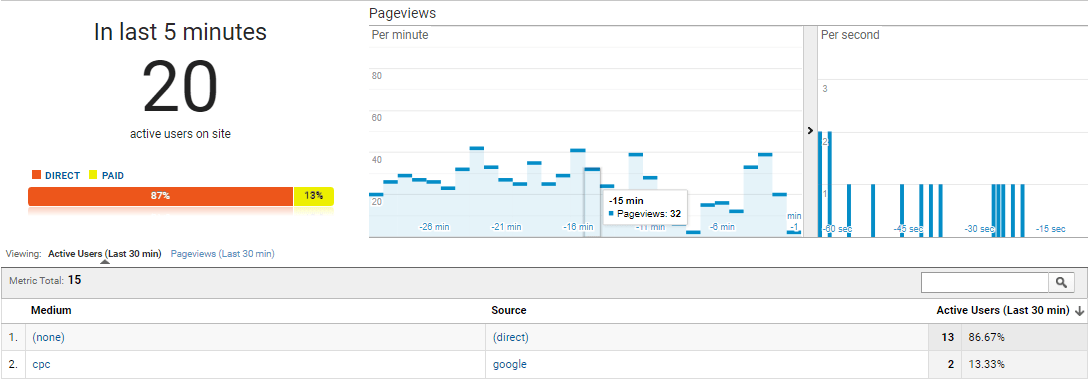Click the In last 5 minutes heading
This screenshot has height=379, width=1091.
(x=180, y=32)
